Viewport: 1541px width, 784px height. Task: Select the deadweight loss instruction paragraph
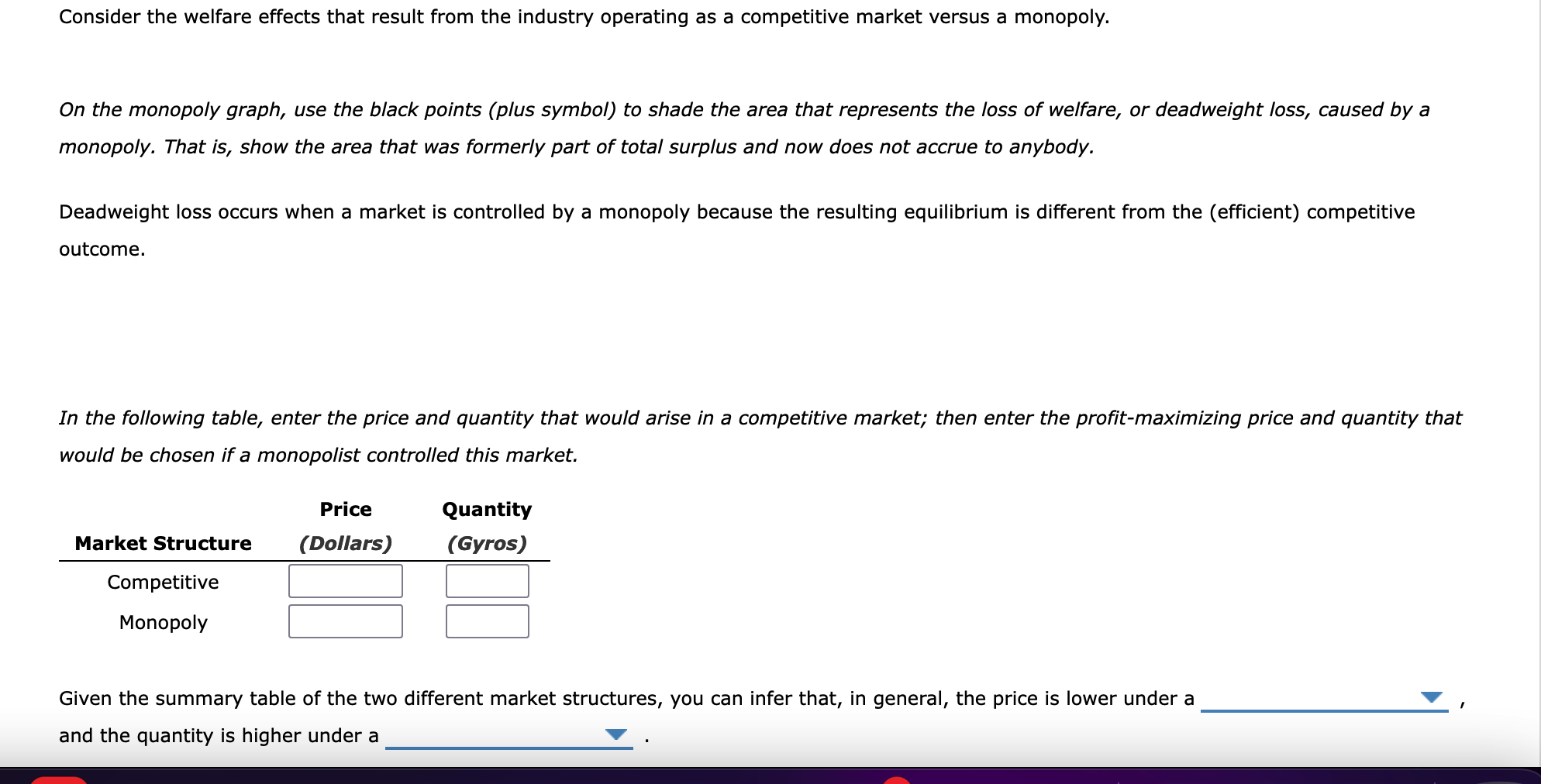coord(736,230)
